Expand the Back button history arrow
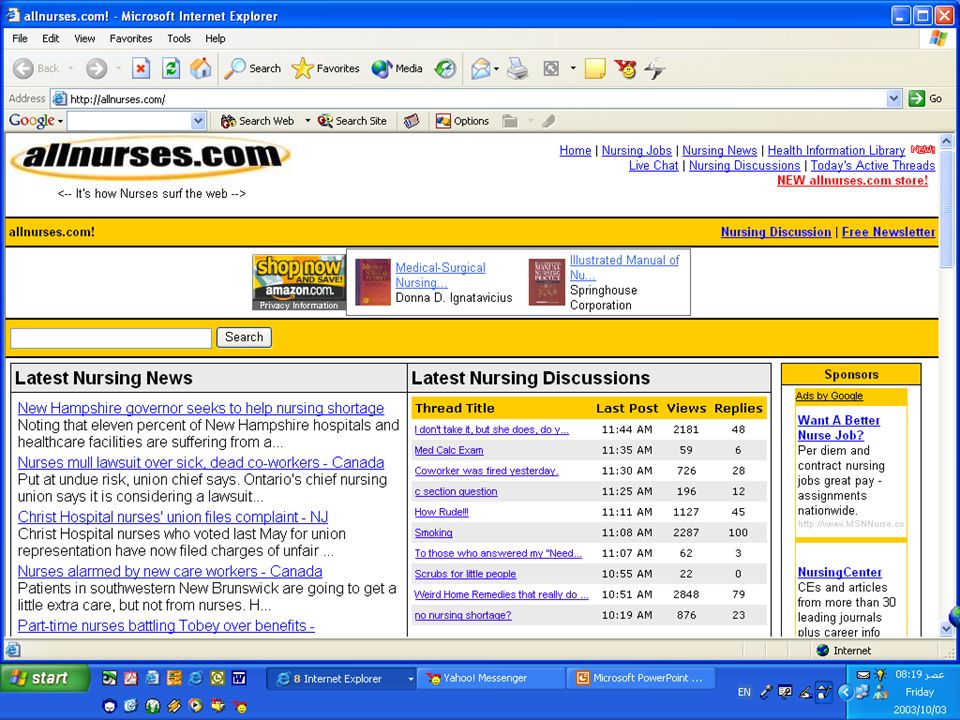The width and height of the screenshot is (960, 720). point(70,69)
